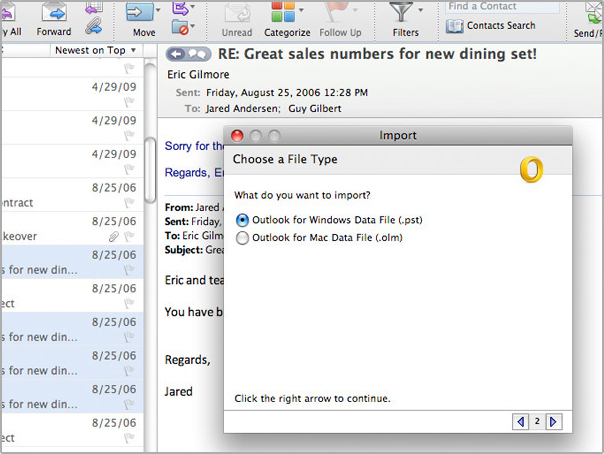Open the Filters funnel icon
The image size is (604, 454).
point(401,12)
